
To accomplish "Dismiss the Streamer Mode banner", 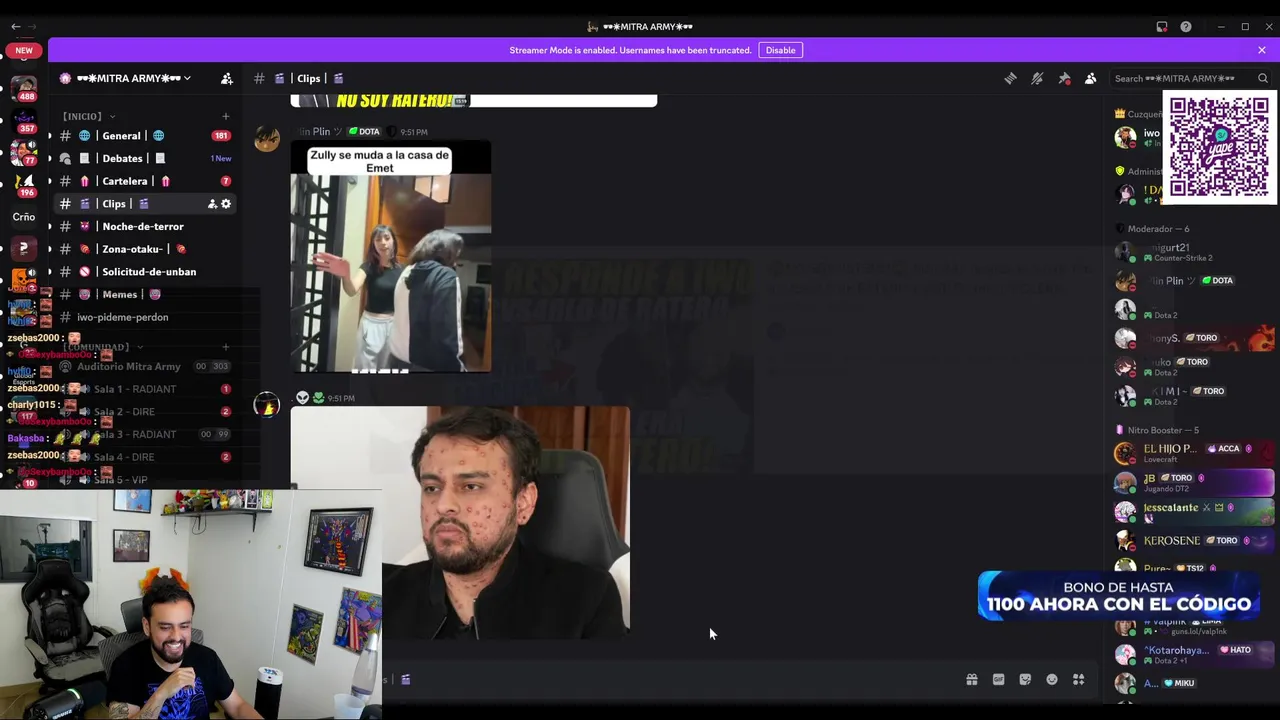I will click(1262, 50).
